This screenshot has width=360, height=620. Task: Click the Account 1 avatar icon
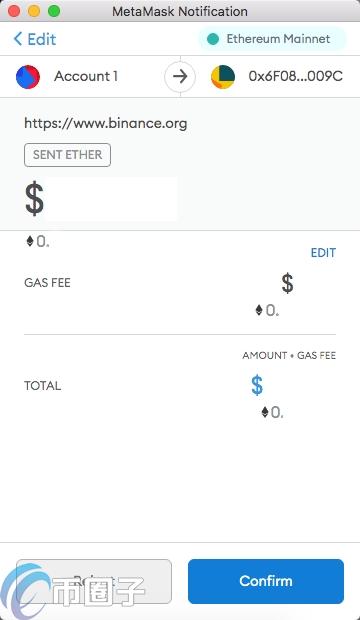coord(28,77)
